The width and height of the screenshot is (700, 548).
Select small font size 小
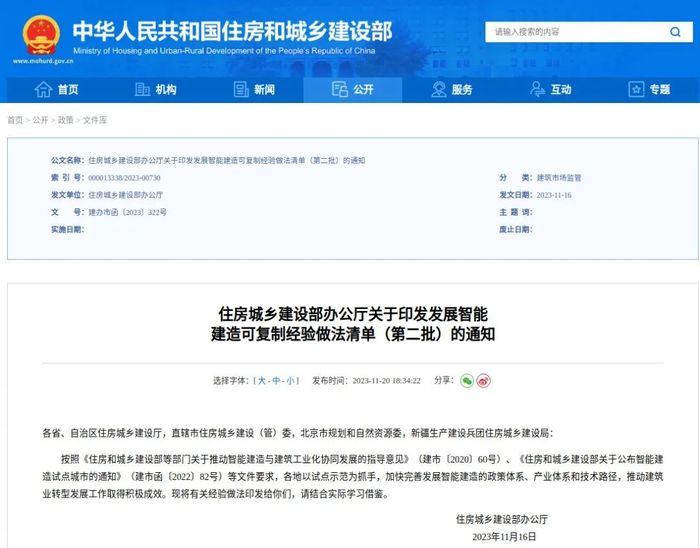[x=291, y=381]
